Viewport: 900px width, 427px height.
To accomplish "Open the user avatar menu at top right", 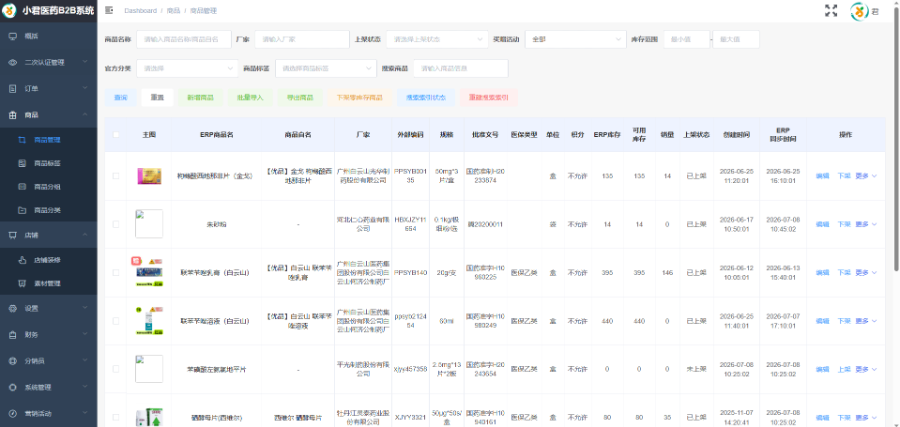I will tap(859, 11).
